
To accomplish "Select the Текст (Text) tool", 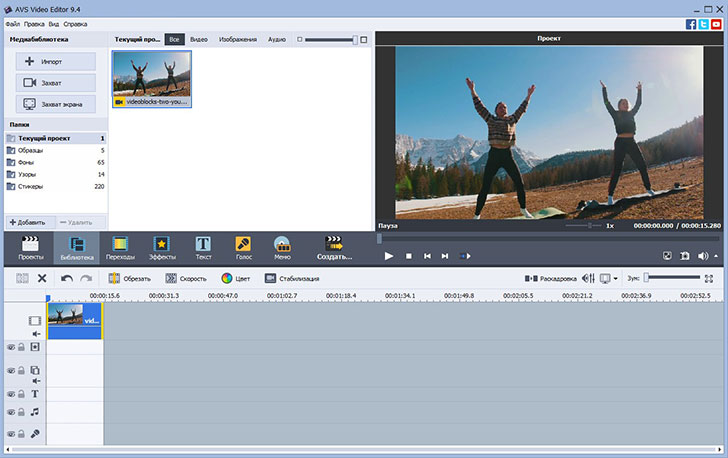I will tap(203, 247).
